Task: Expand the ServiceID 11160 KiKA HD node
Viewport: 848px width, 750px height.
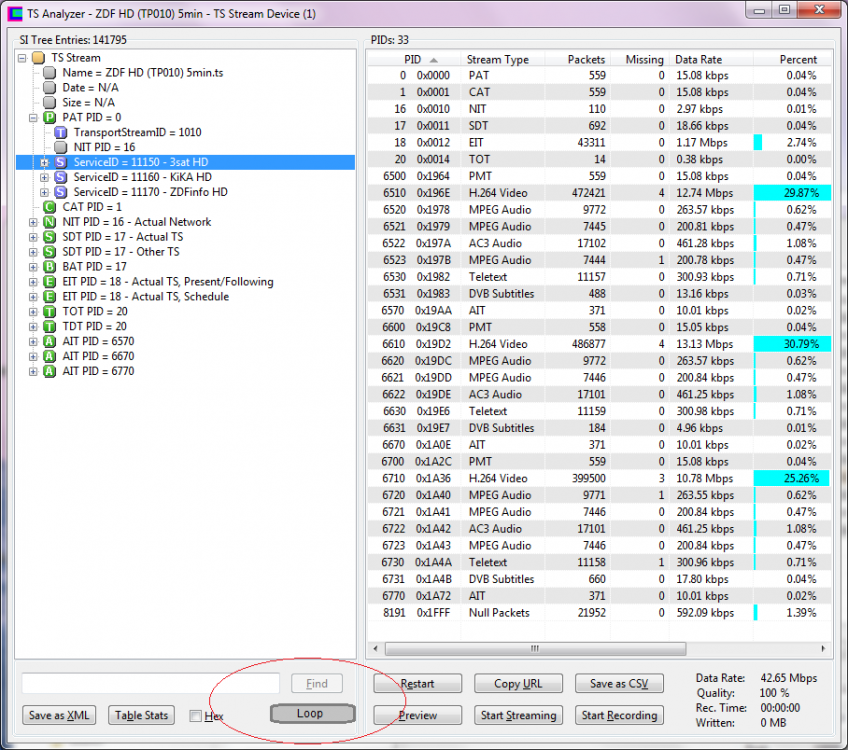Action: click(x=44, y=177)
